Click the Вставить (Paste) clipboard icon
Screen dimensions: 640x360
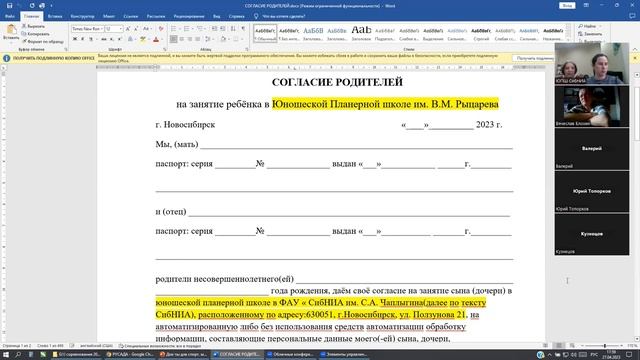(x=11, y=30)
